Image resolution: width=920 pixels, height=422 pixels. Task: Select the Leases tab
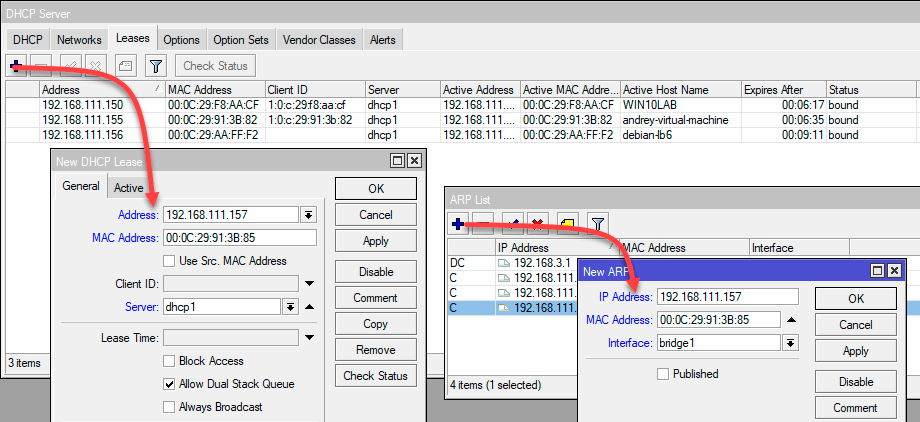[133, 38]
